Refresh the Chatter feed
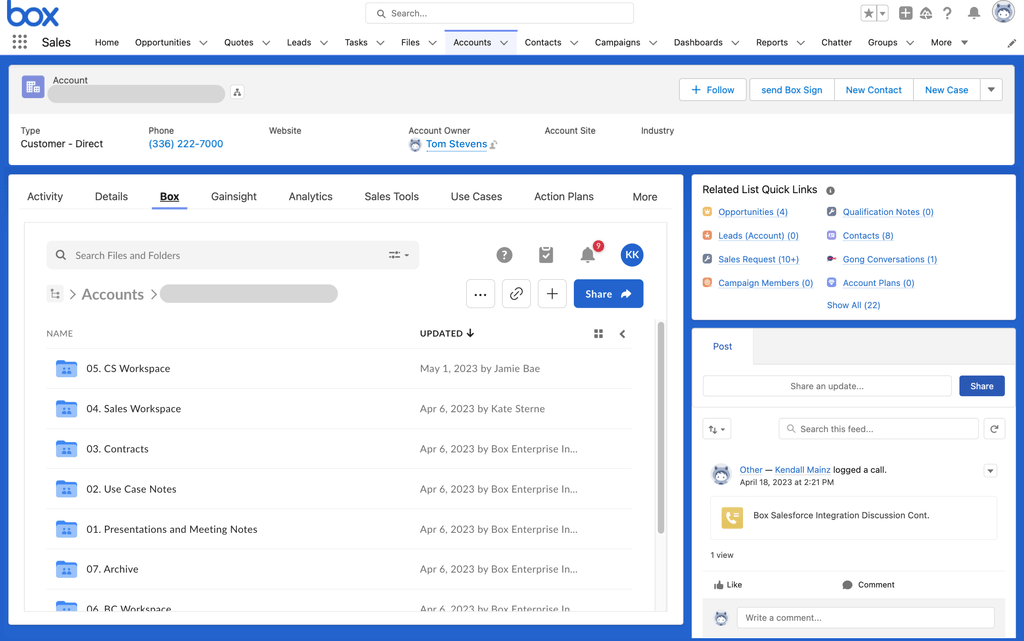Viewport: 1024px width, 641px height. pyautogui.click(x=994, y=429)
